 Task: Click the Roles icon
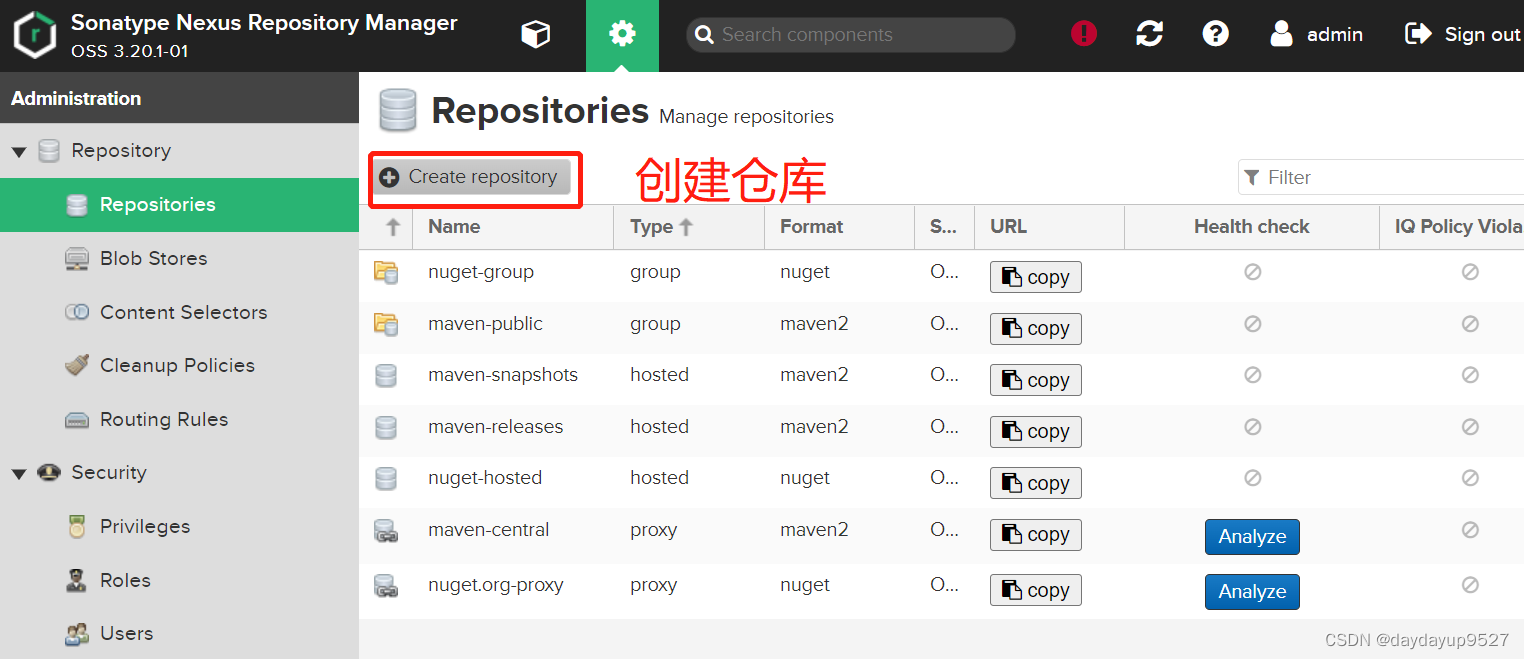[77, 580]
